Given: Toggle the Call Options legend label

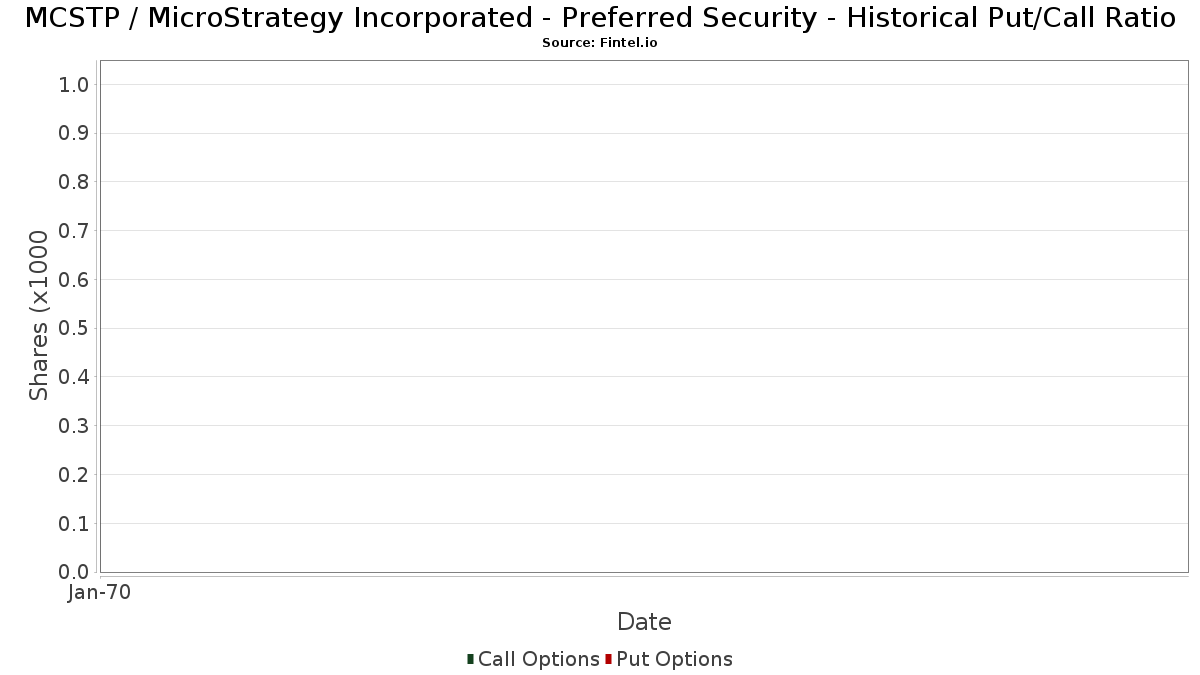Looking at the screenshot, I should point(538,659).
